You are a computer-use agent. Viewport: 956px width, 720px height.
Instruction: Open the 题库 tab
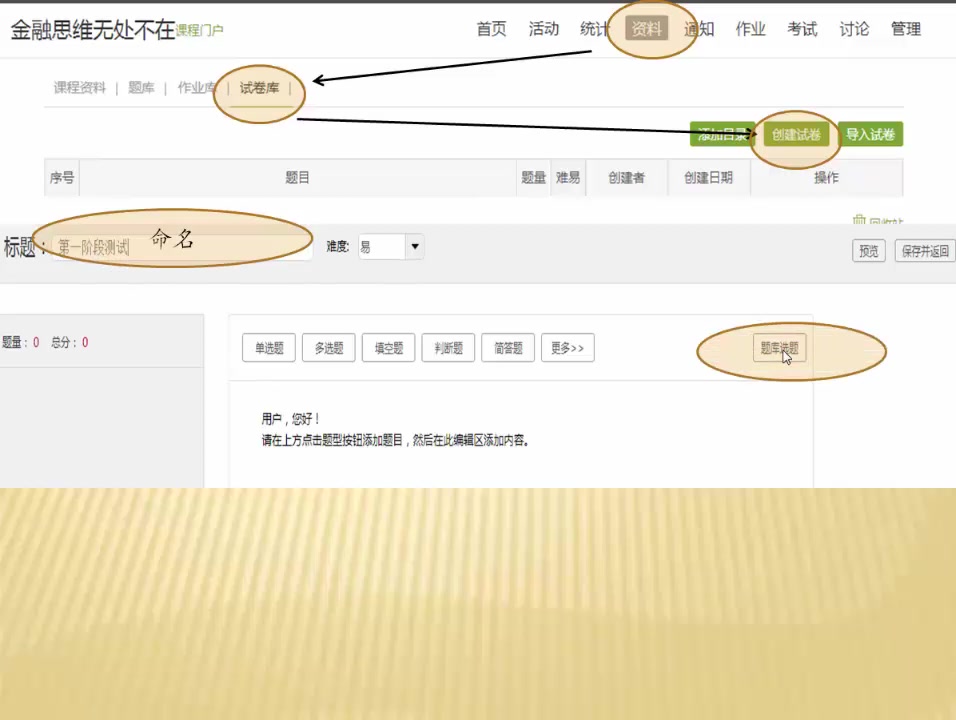(x=141, y=88)
